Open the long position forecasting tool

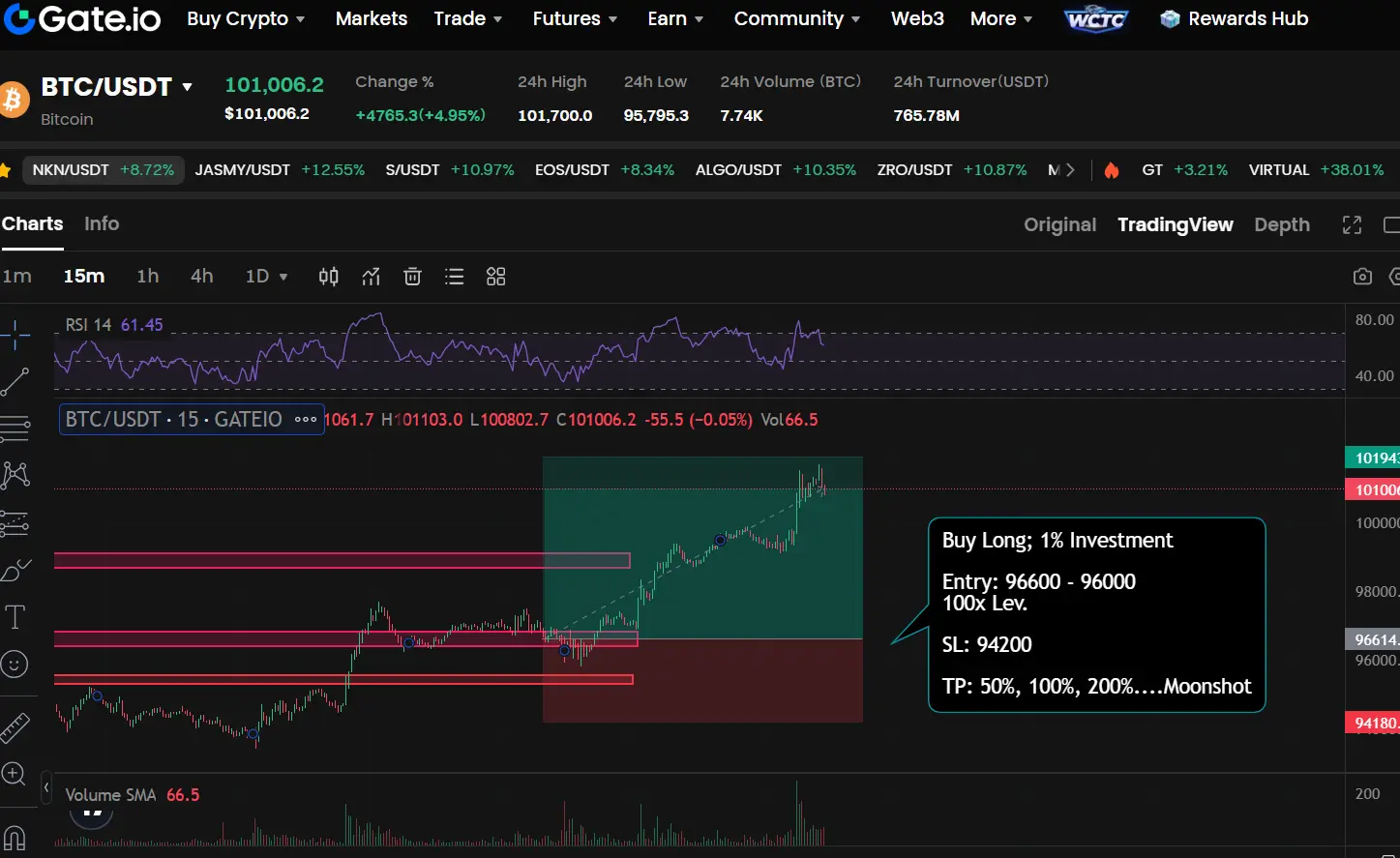[15, 523]
